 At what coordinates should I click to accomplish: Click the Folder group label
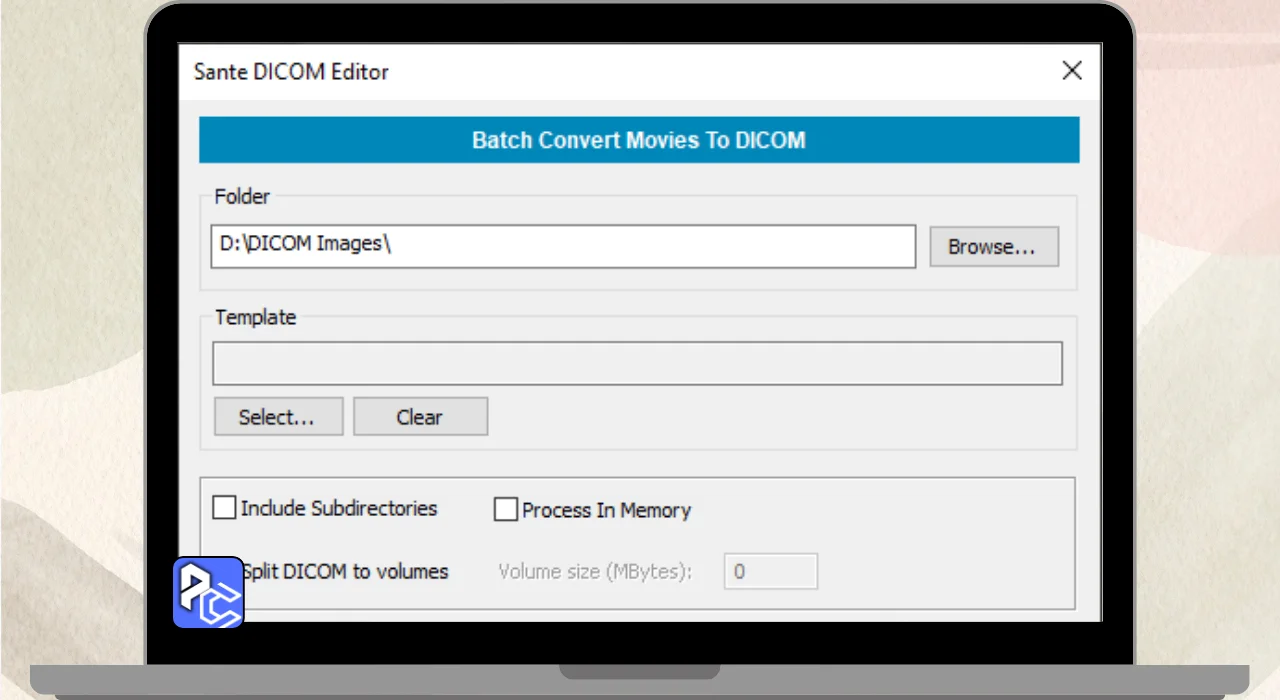click(242, 196)
